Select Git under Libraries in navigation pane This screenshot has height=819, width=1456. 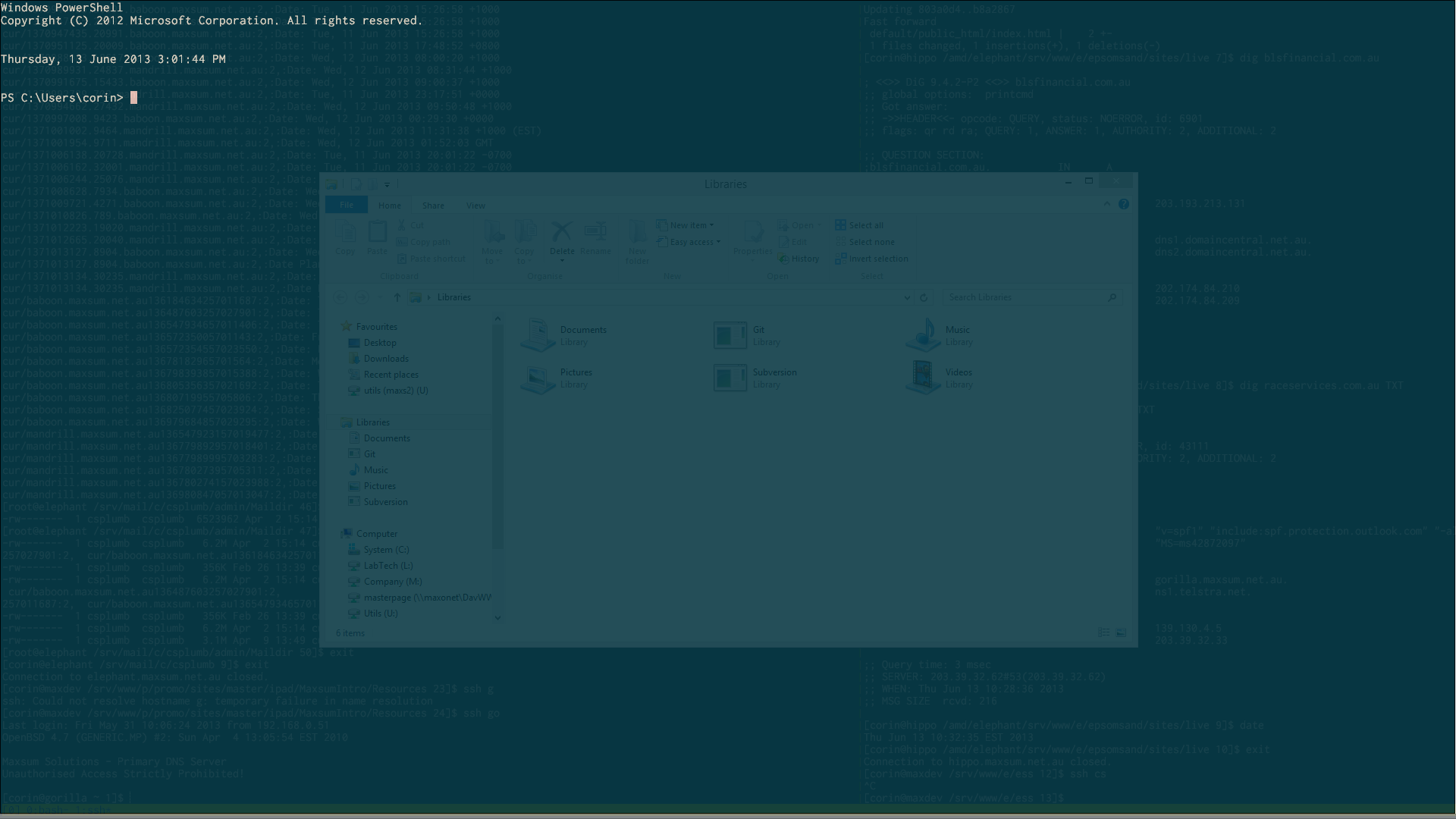(x=362, y=454)
